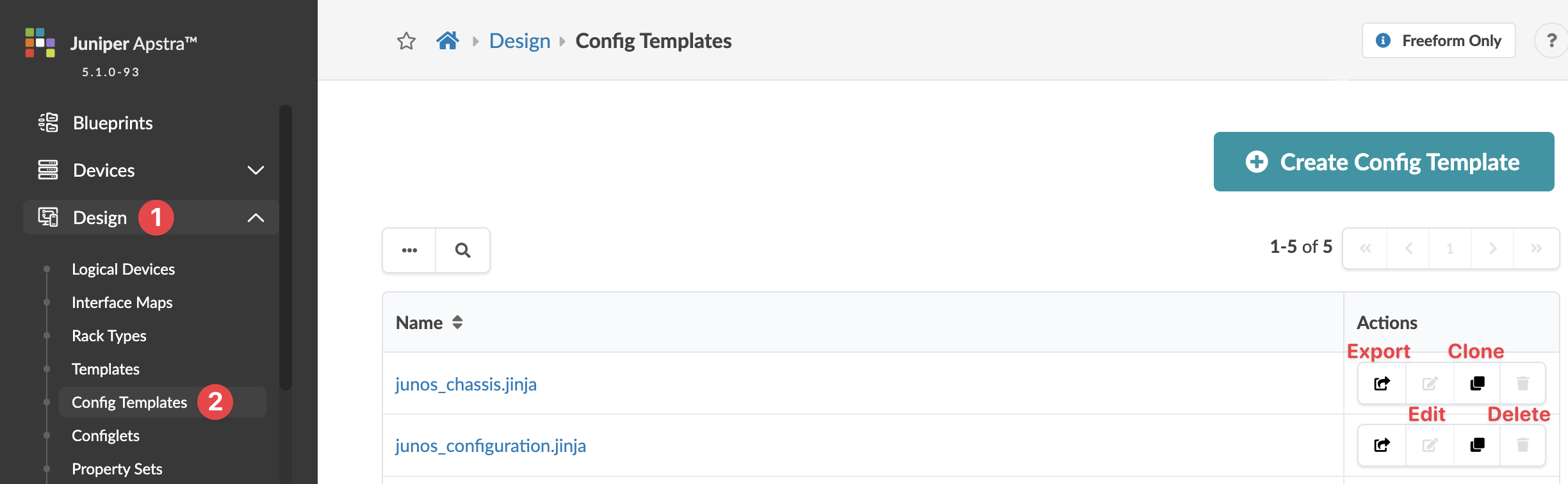The image size is (1568, 484).
Task: Sort the table by Name column
Action: pyautogui.click(x=457, y=323)
